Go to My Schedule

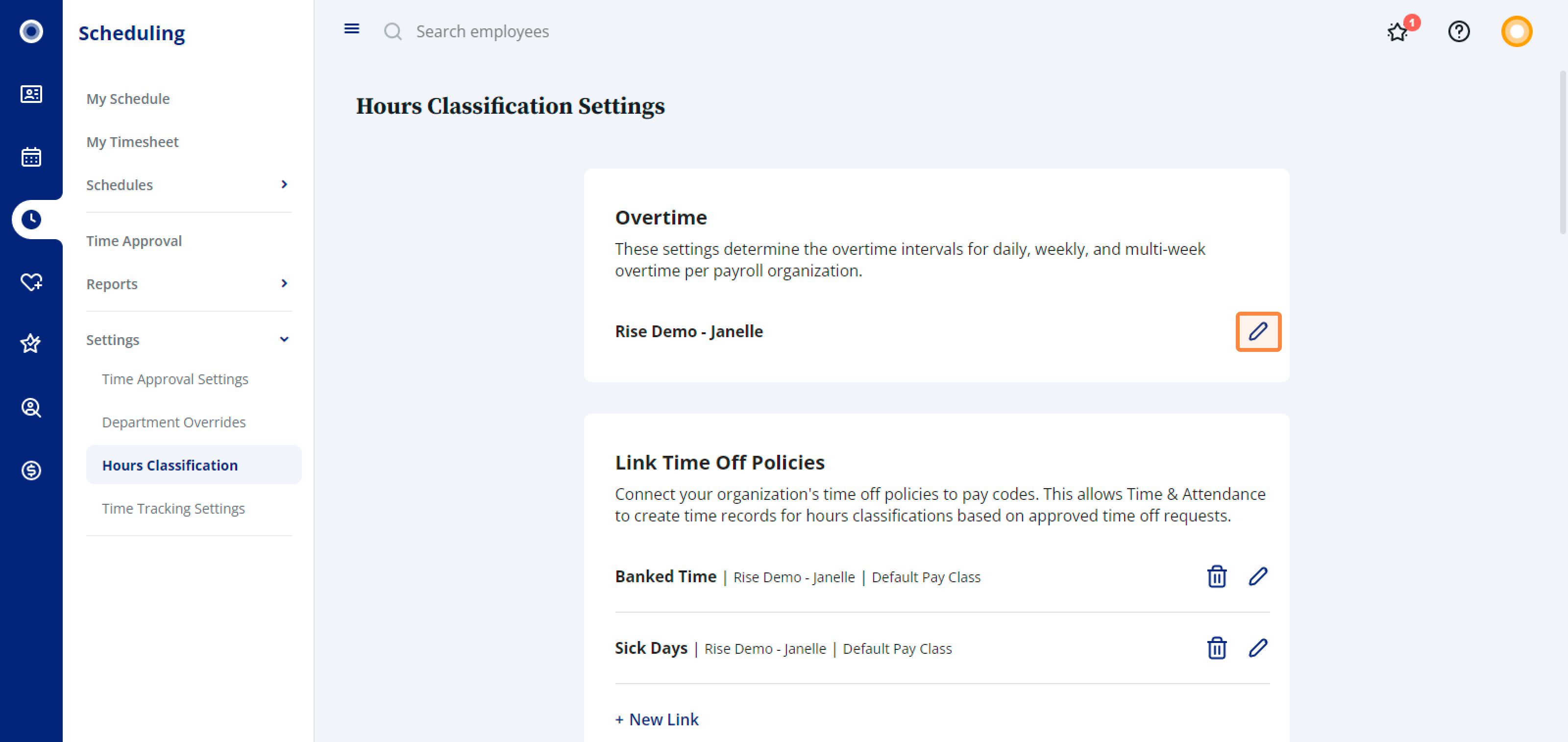[128, 99]
